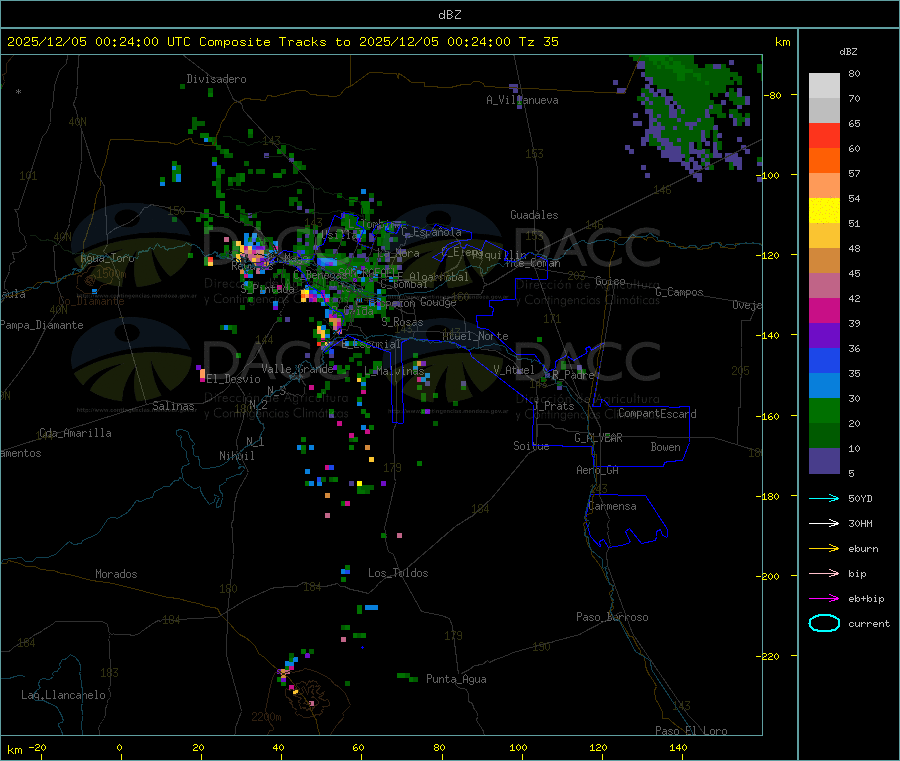The height and width of the screenshot is (761, 900).
Task: Pick the yellow 51–54 dBZ color swatch
Action: pos(824,211)
